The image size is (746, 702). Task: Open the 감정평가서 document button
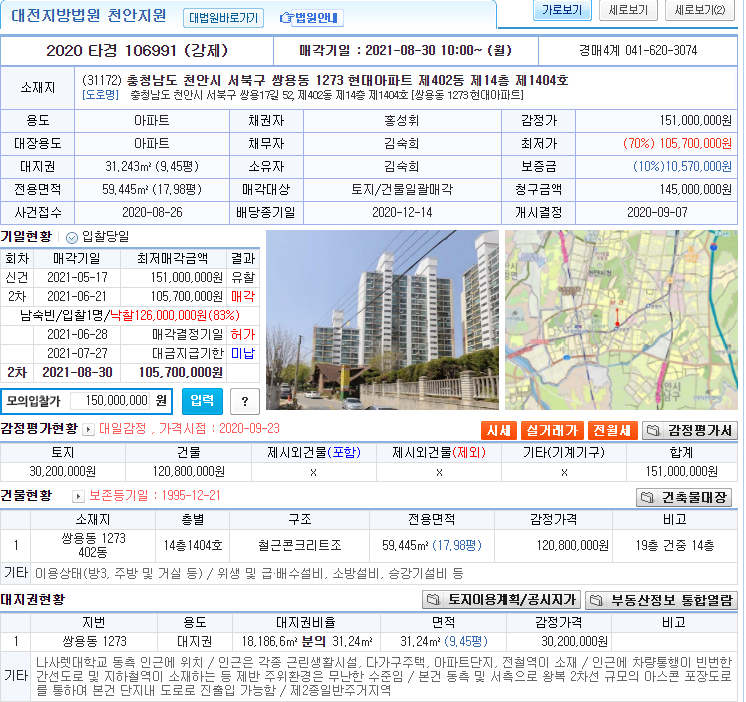[689, 430]
